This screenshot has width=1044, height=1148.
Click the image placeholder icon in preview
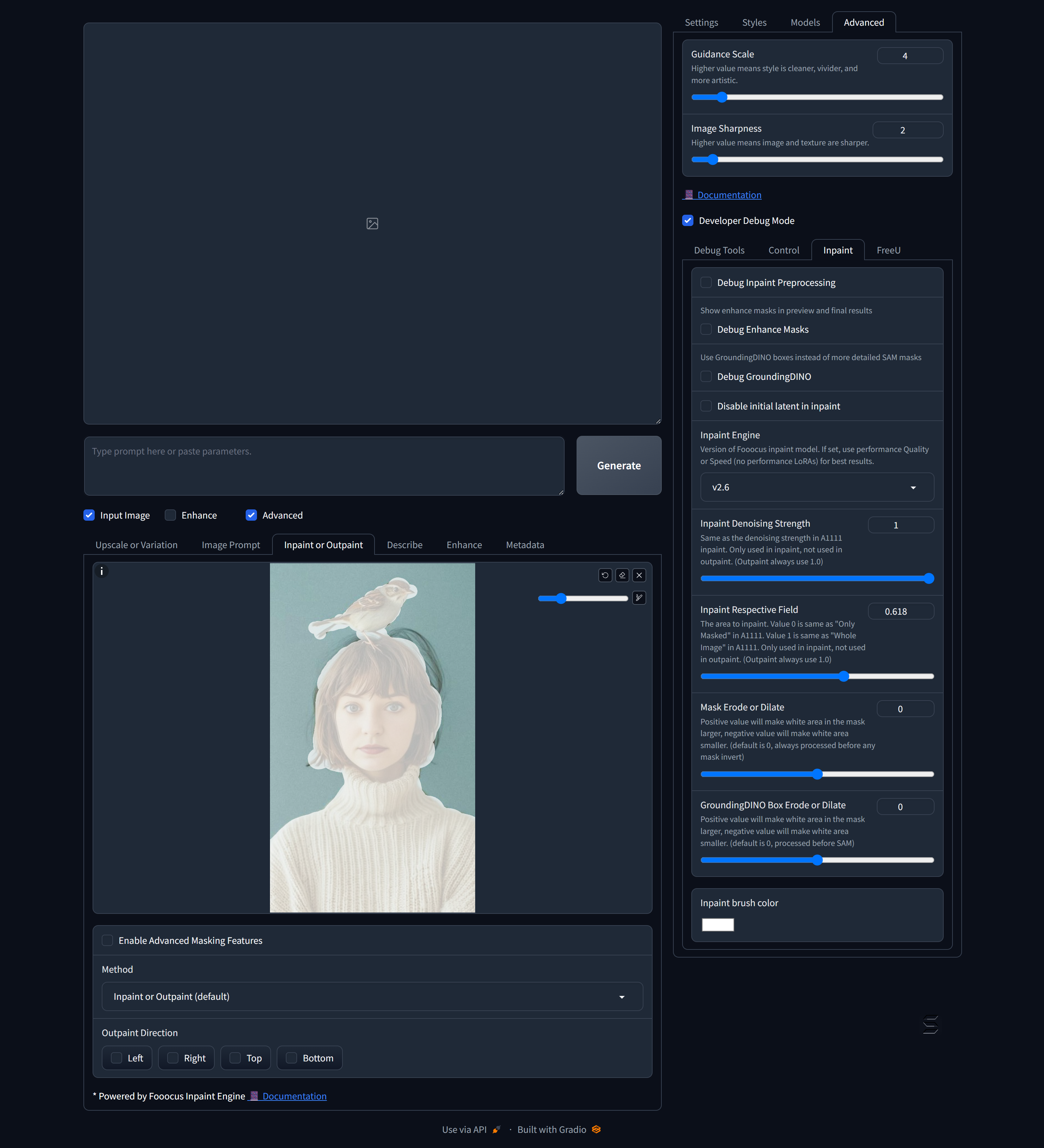(x=372, y=224)
